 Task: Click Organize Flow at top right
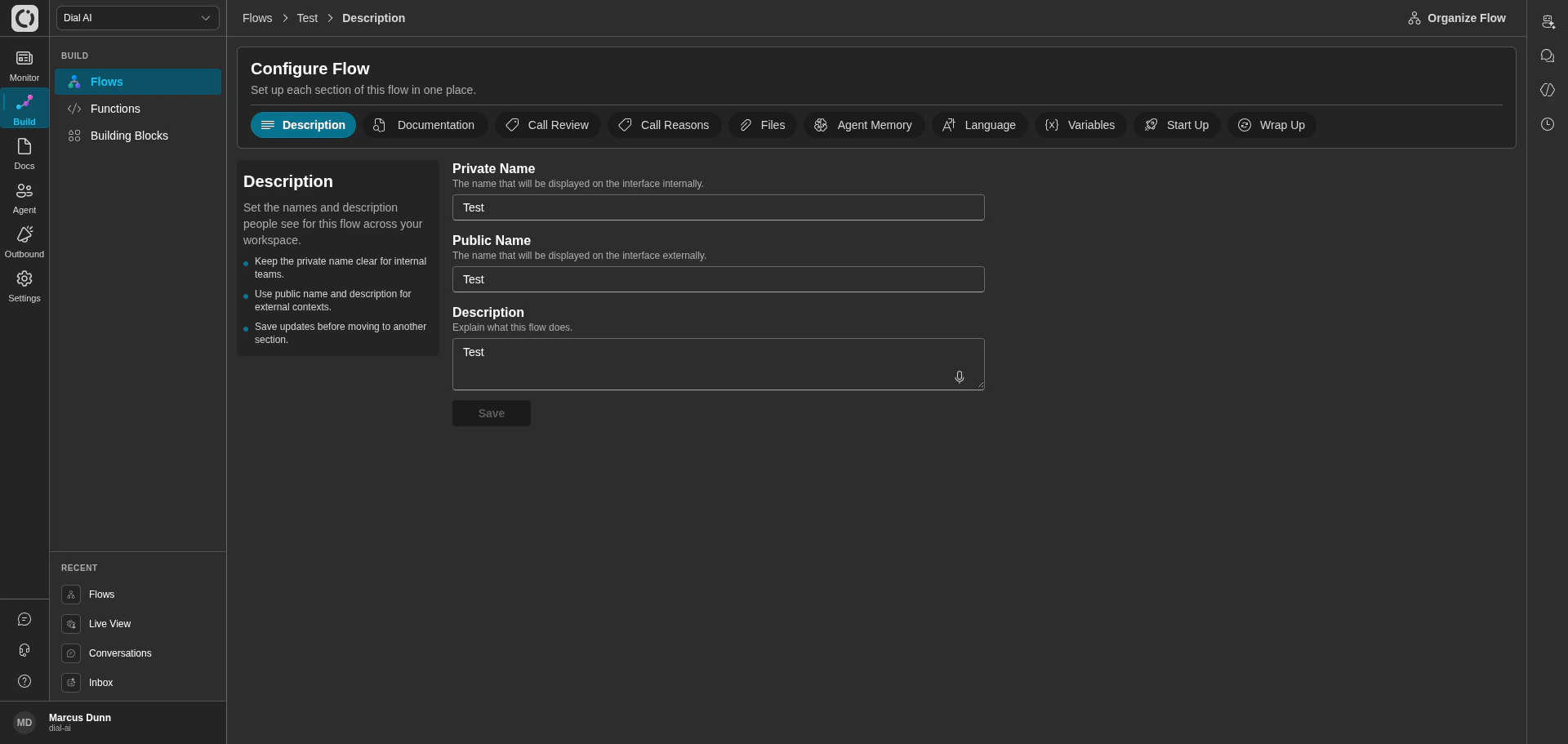click(x=1457, y=18)
